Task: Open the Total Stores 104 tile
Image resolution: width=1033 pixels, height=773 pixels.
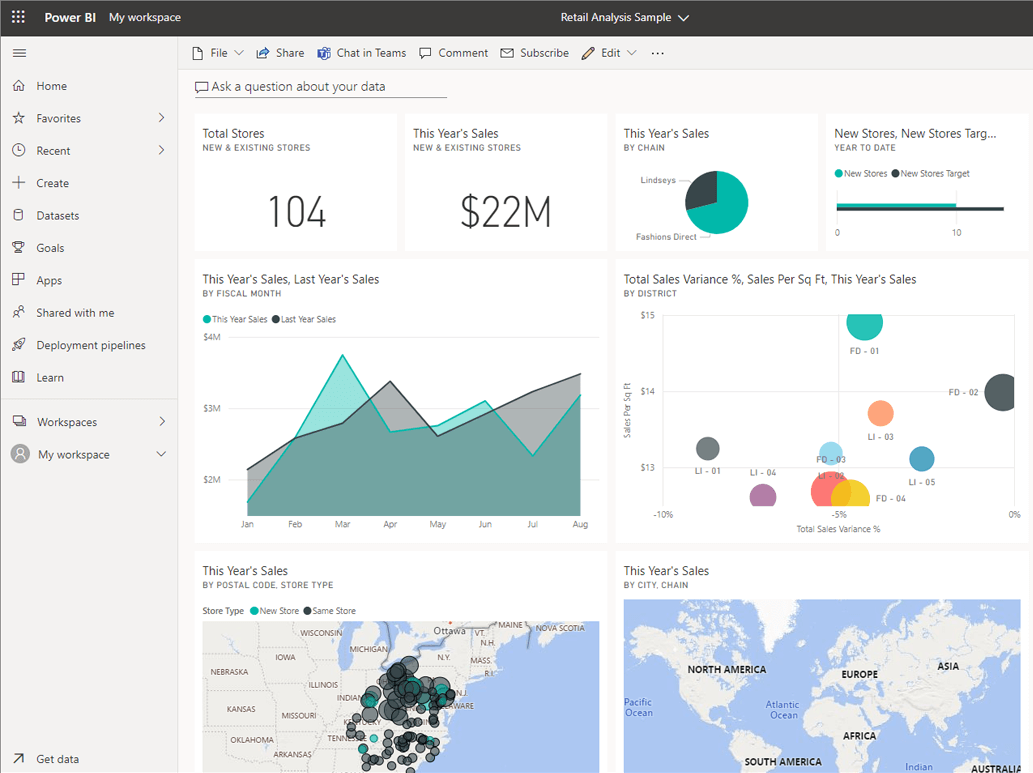Action: coord(296,182)
